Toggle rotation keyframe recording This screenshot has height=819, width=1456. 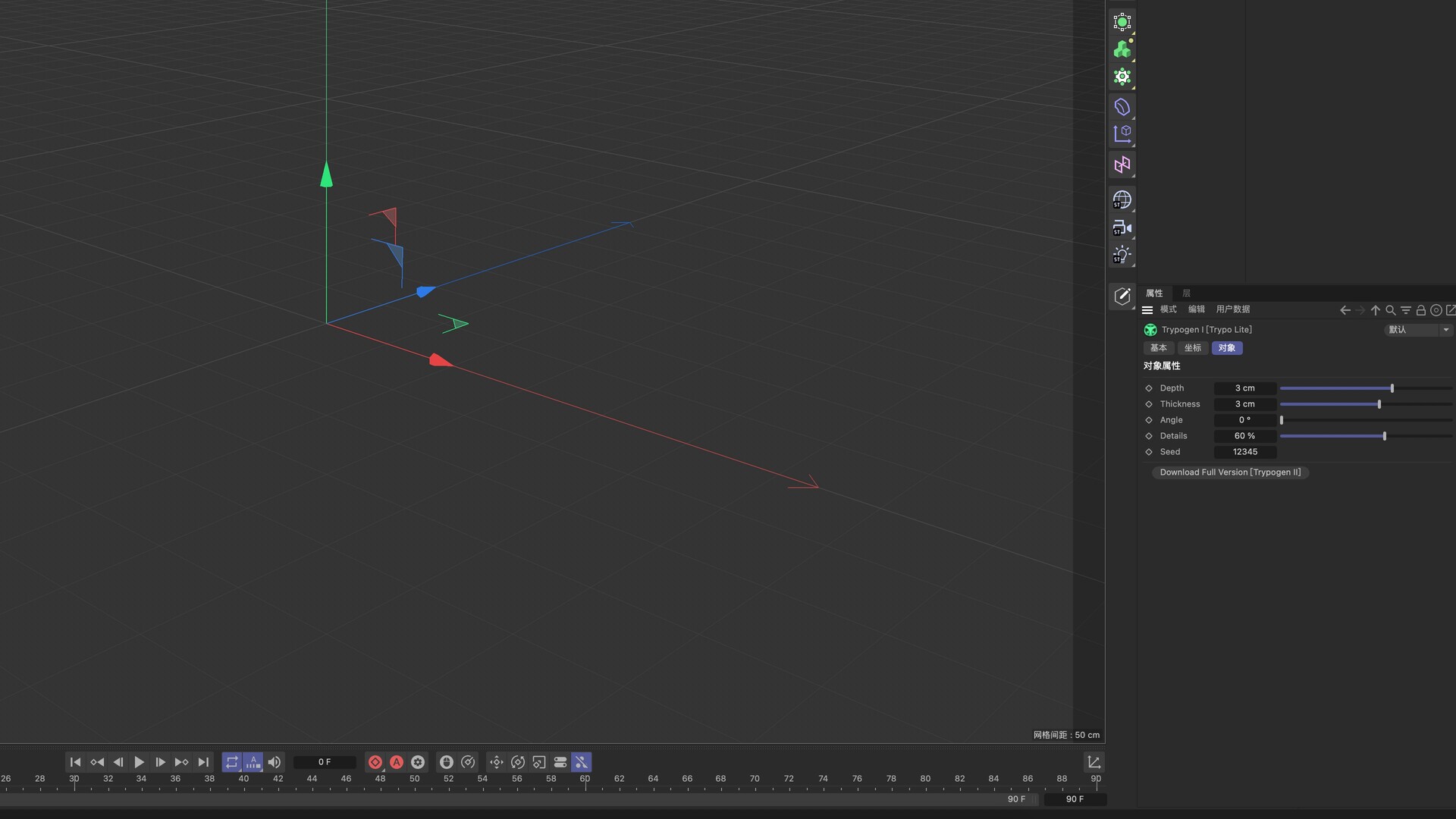518,762
